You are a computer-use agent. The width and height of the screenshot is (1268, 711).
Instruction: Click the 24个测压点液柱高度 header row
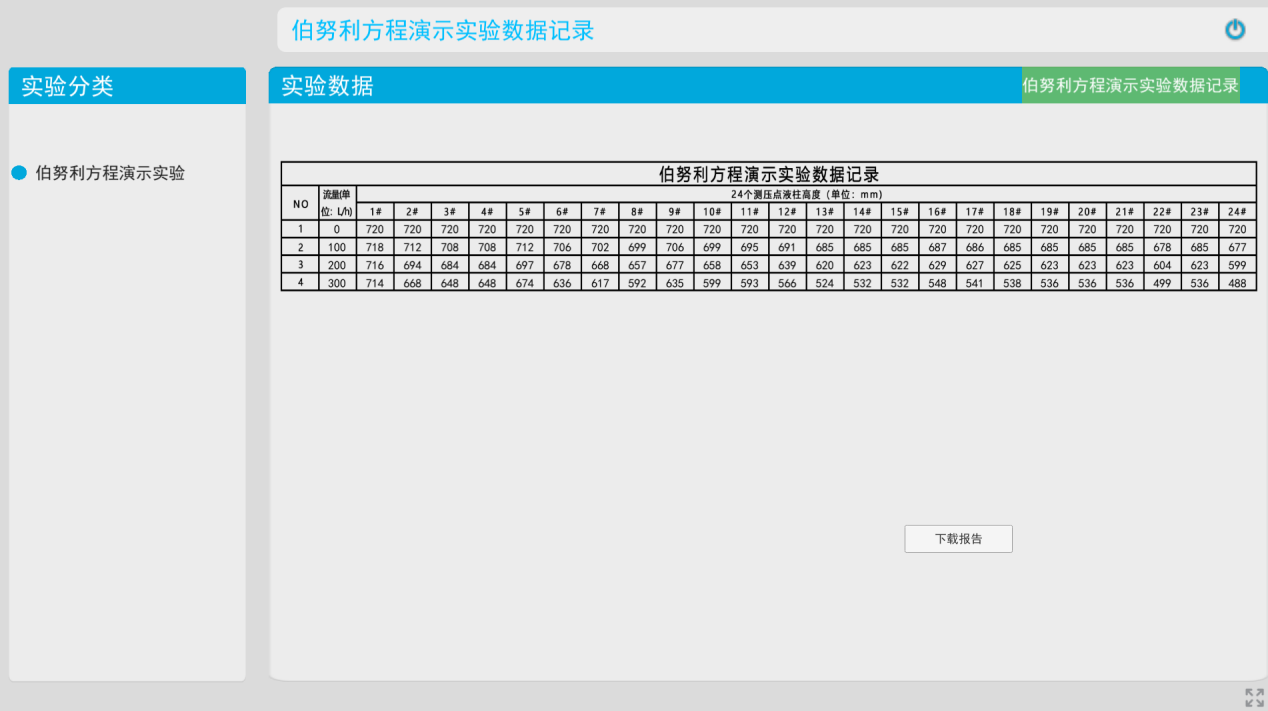[x=806, y=194]
